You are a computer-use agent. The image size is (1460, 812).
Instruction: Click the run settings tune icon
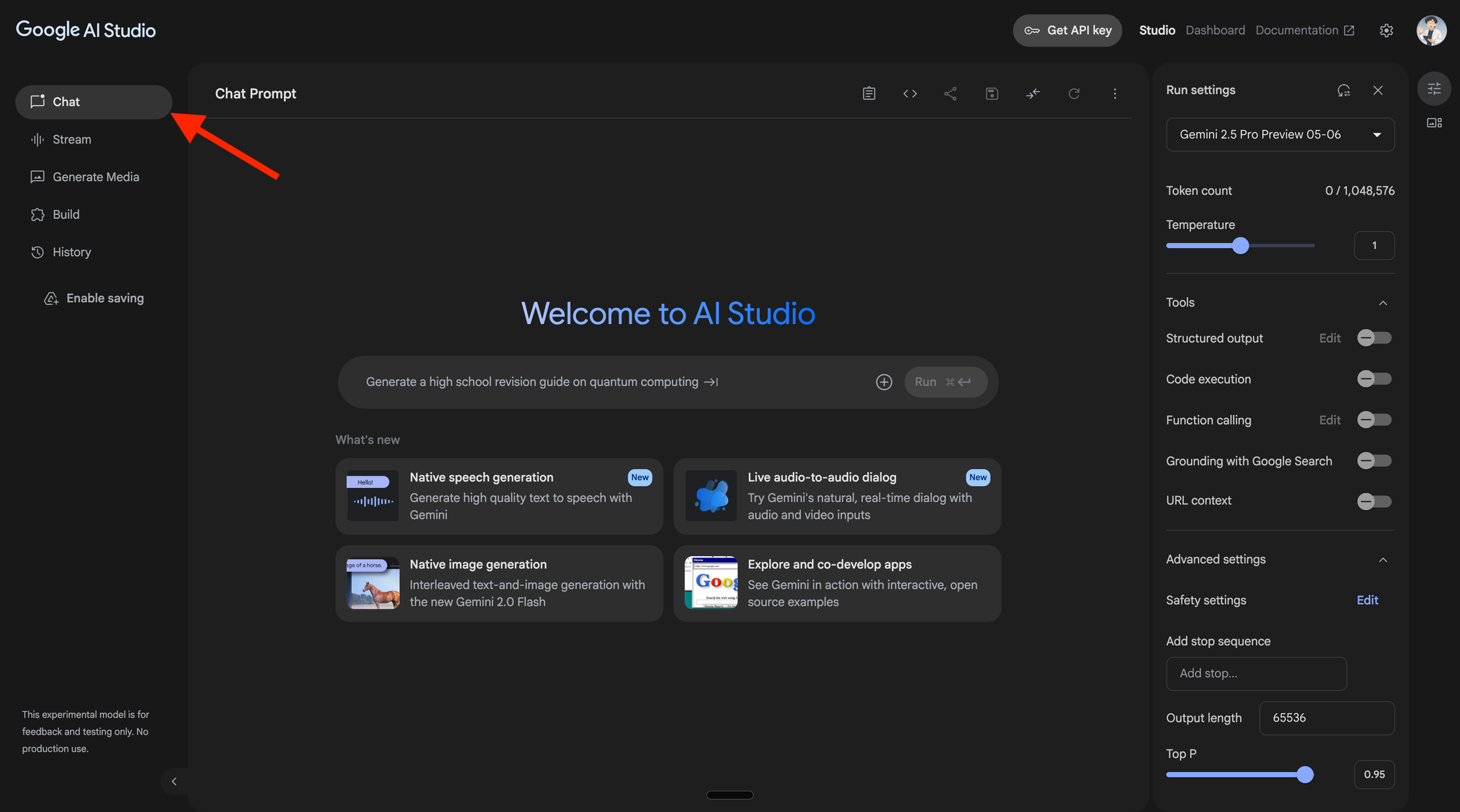(x=1434, y=88)
